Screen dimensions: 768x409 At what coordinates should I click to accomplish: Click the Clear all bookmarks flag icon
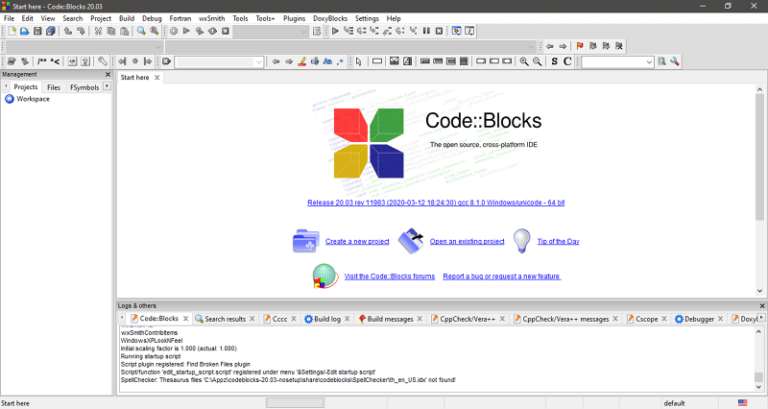coord(619,46)
